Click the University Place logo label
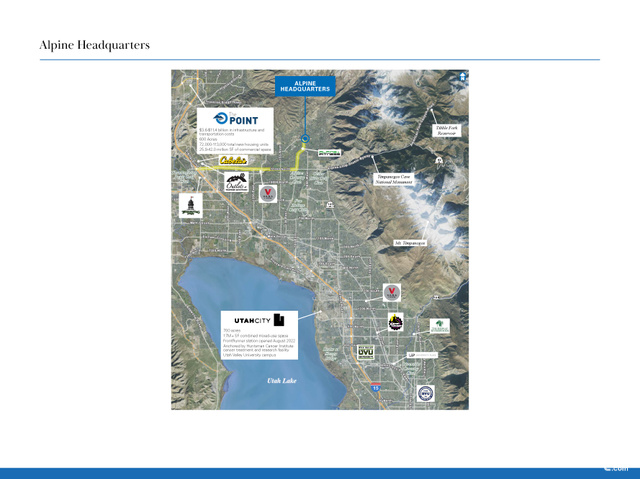The width and height of the screenshot is (640, 479). 422,355
